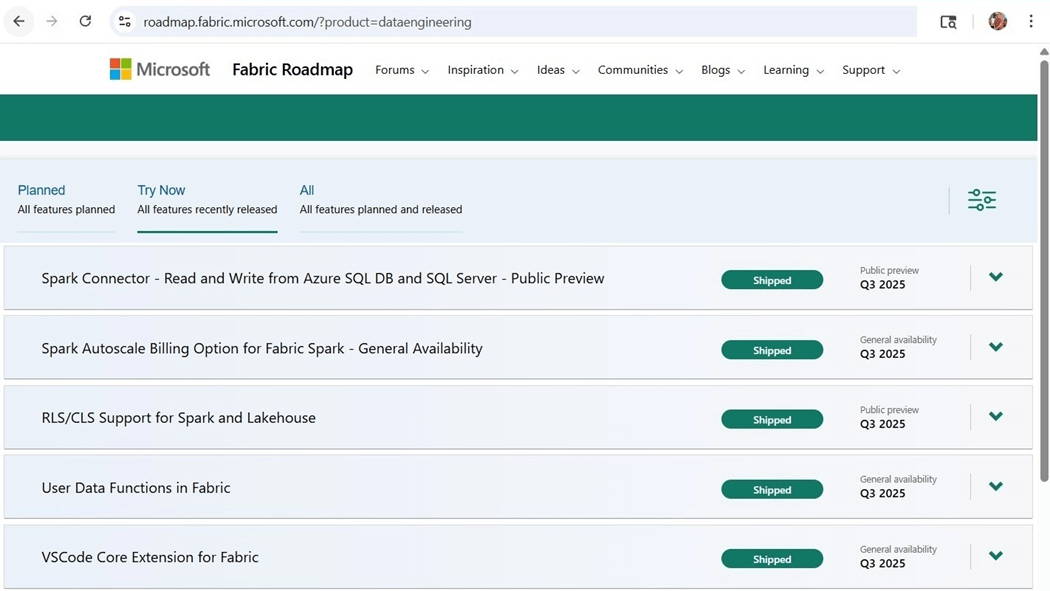The width and height of the screenshot is (1050, 591).
Task: Click the page vertical scrollbar
Action: 1044,300
